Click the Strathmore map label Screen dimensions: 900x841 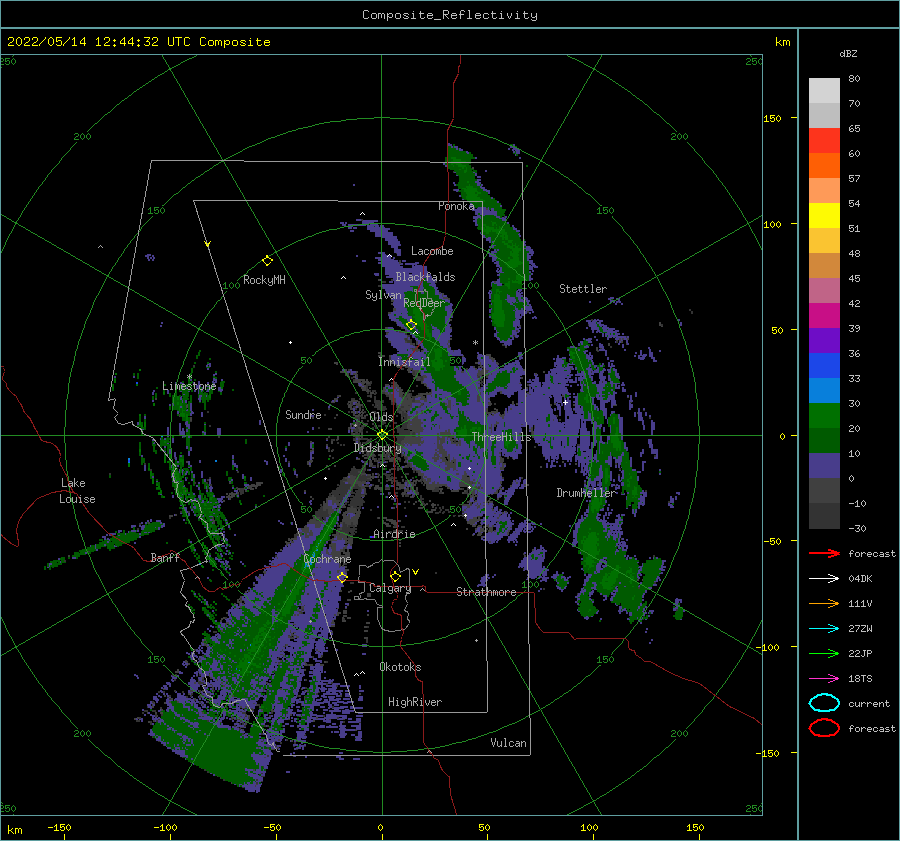[486, 592]
